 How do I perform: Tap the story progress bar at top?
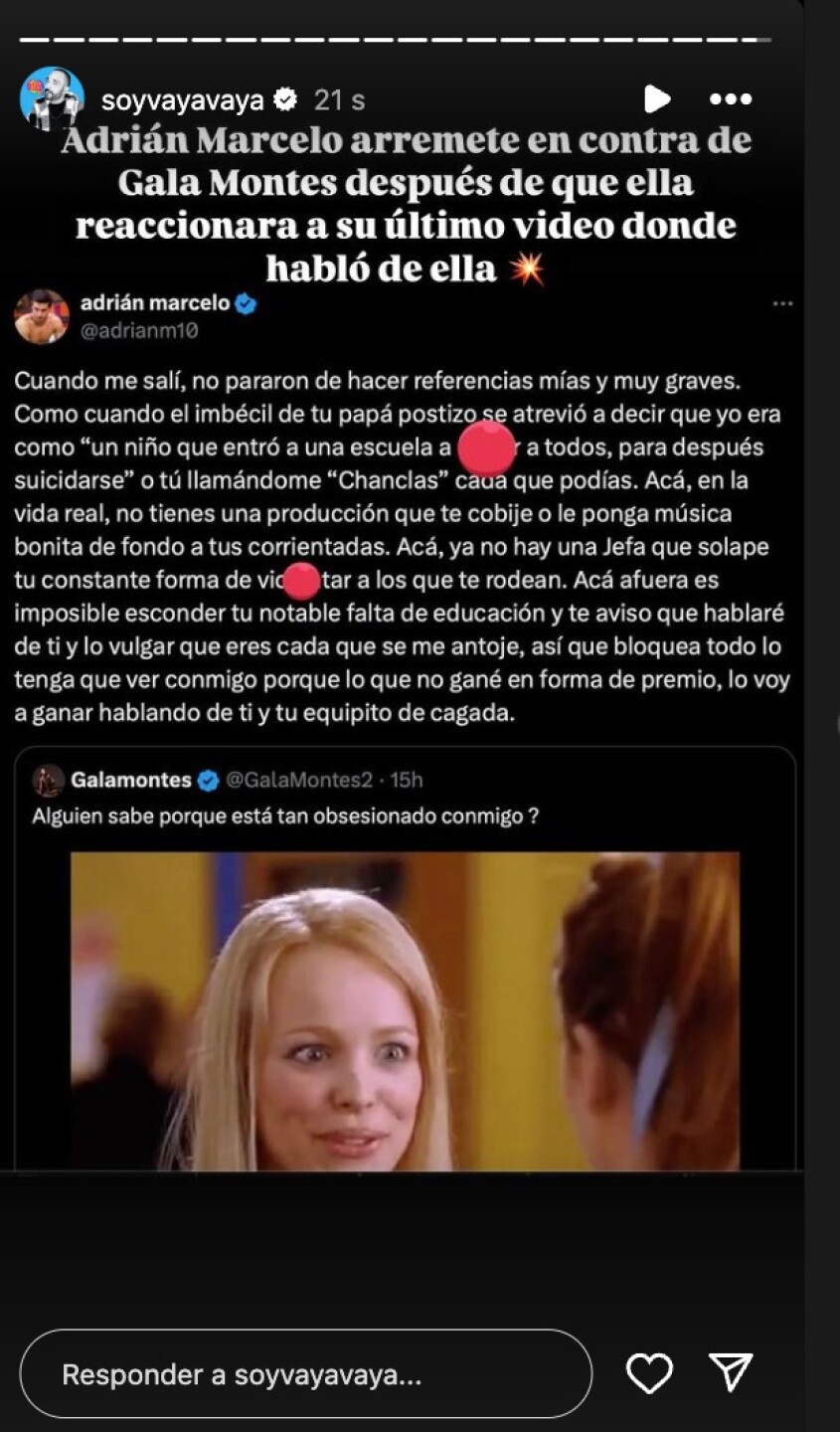[x=395, y=40]
